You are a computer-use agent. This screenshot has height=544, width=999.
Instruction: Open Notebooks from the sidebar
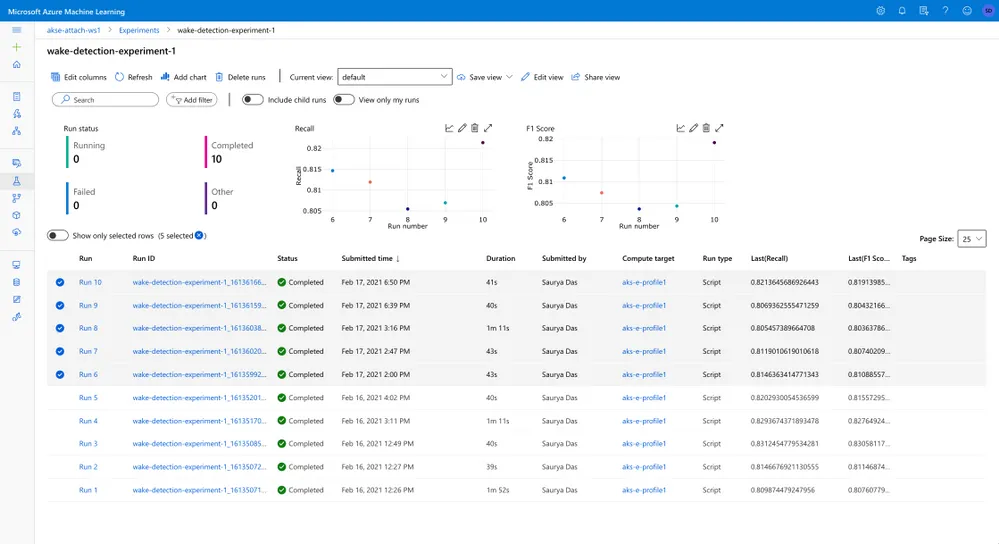click(x=17, y=97)
